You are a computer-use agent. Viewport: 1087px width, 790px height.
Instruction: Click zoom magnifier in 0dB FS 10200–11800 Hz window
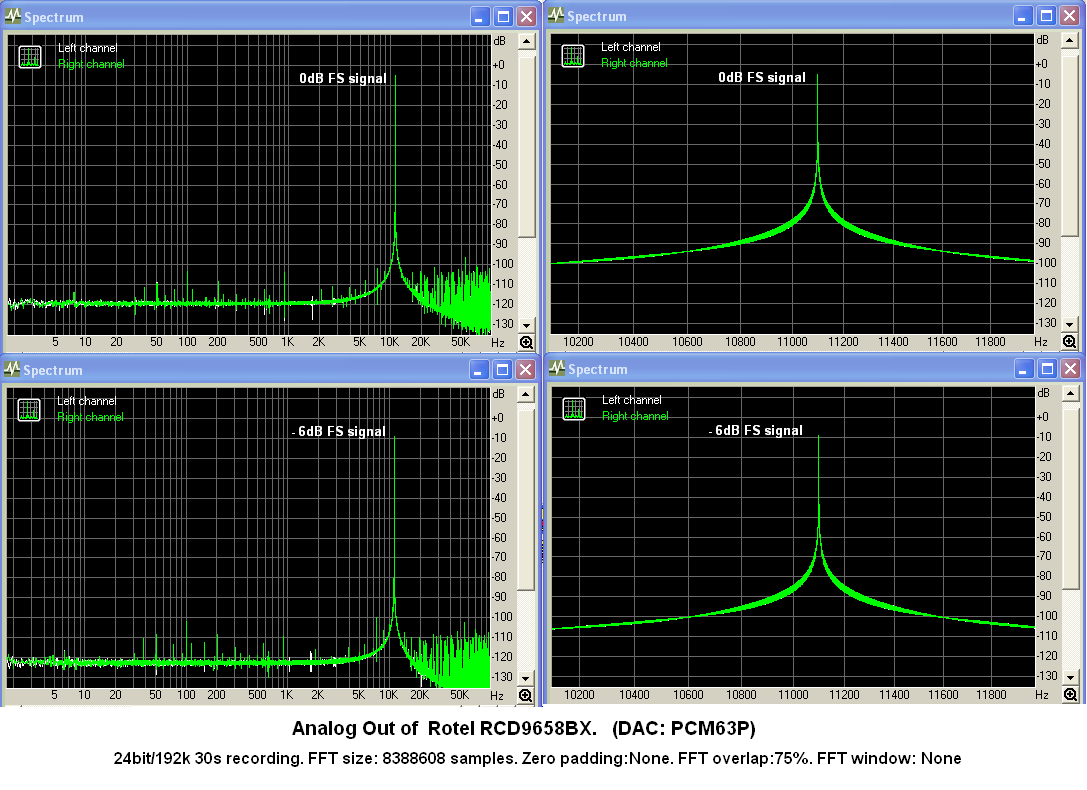[x=1069, y=342]
